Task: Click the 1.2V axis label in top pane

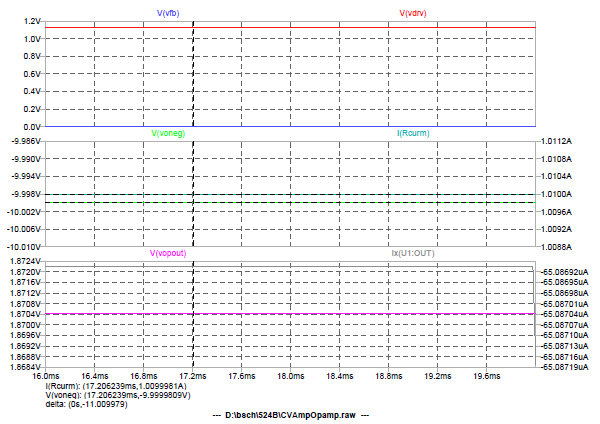Action: click(32, 21)
